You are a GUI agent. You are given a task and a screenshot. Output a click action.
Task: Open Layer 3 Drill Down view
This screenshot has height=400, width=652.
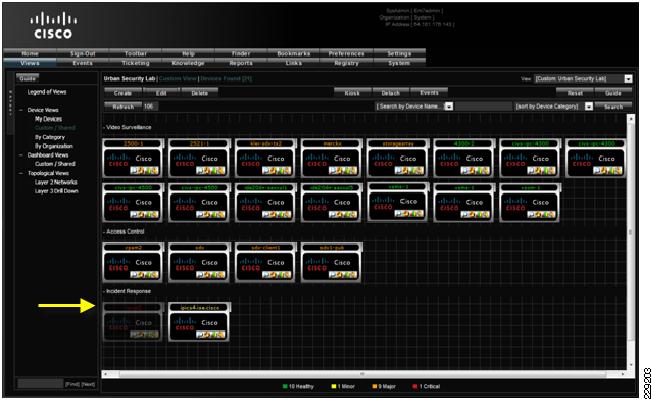(x=57, y=191)
